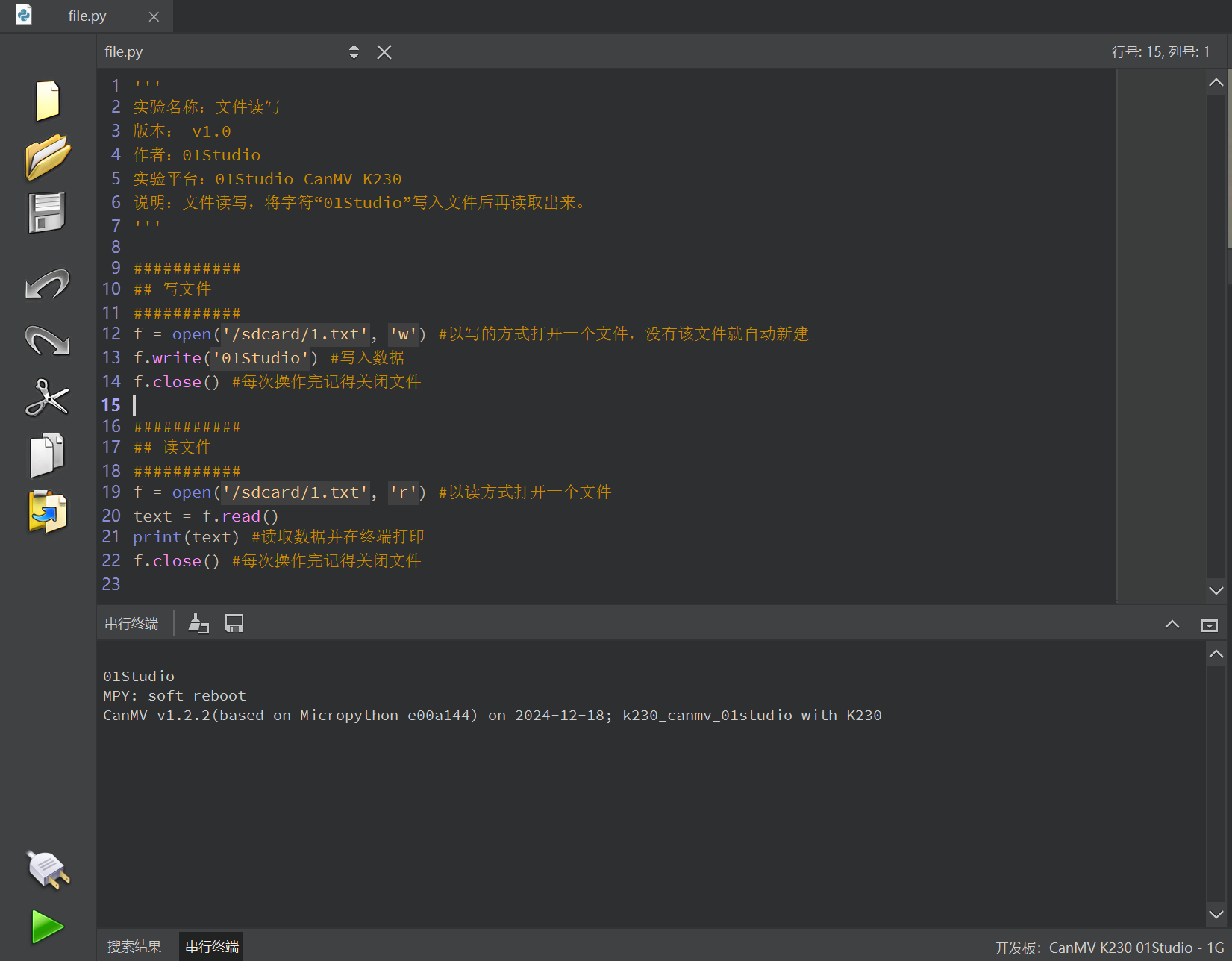1232x961 pixels.
Task: Redo the last edit
Action: tap(47, 340)
